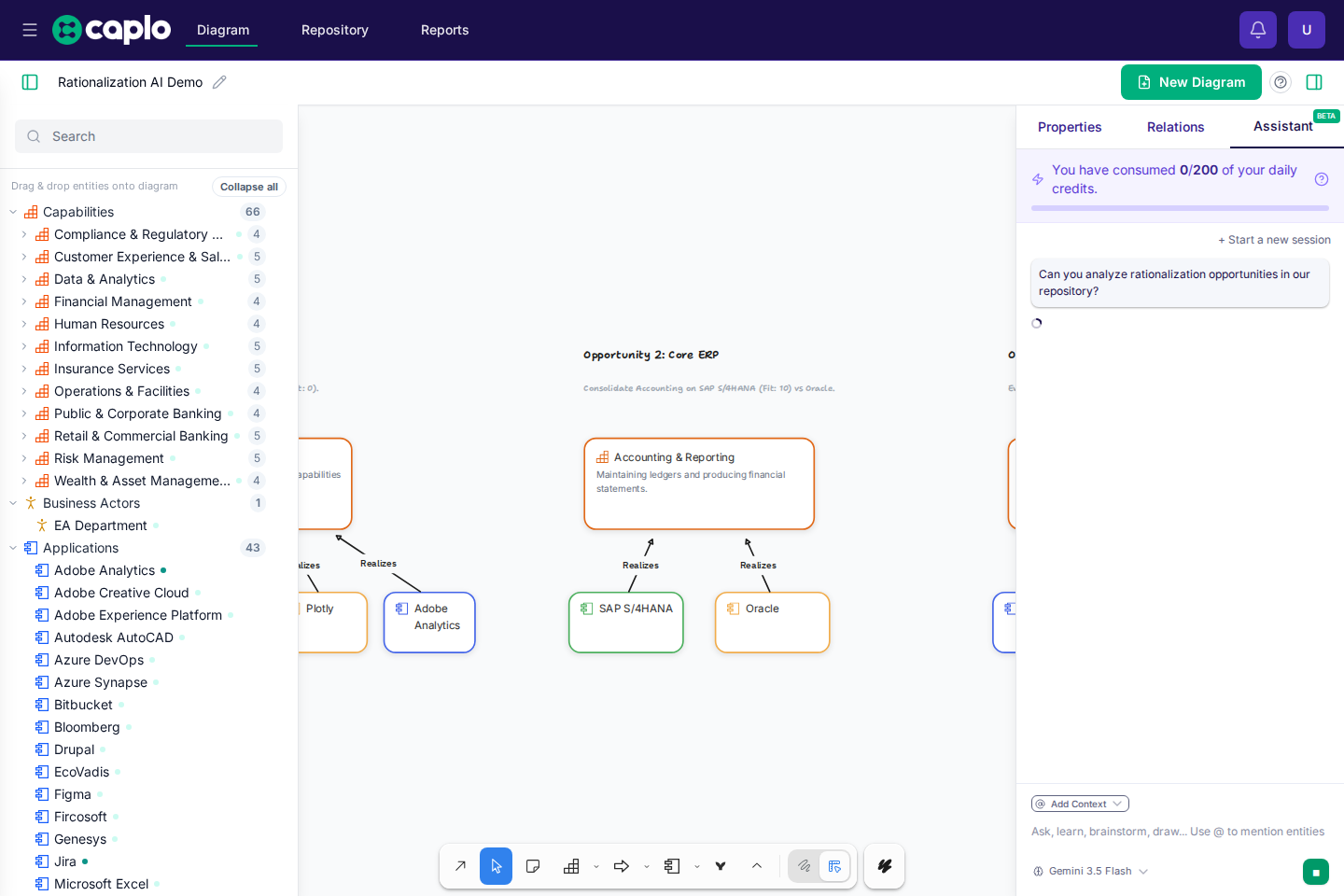Select Oracle diagram node
The width and height of the screenshot is (1344, 896).
click(x=773, y=623)
